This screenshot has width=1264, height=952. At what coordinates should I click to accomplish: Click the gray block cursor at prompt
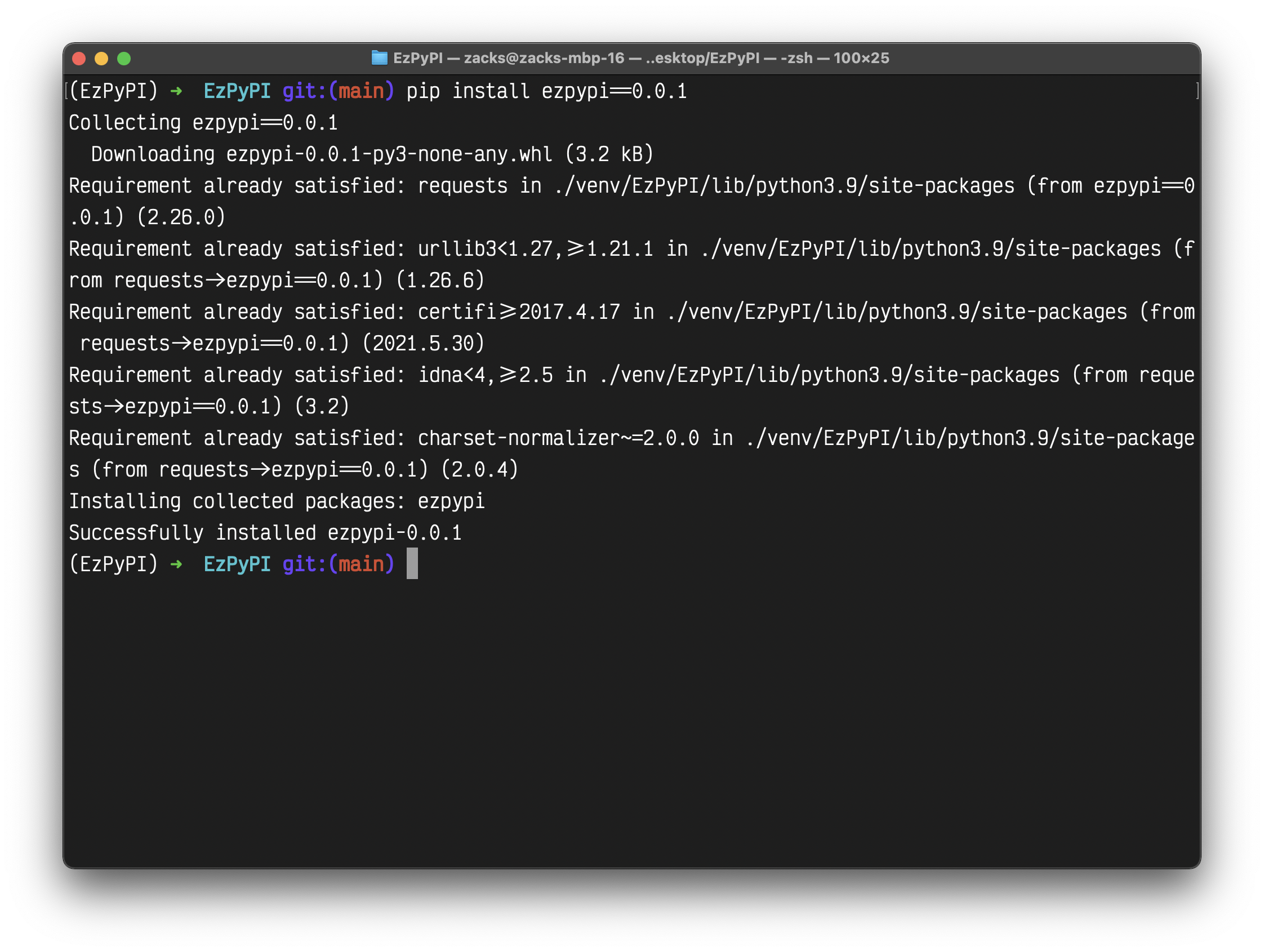[x=412, y=563]
